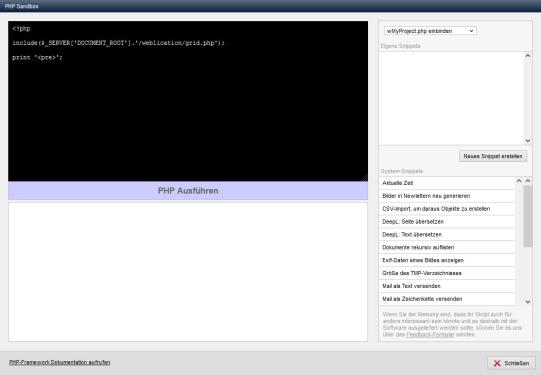The width and height of the screenshot is (541, 375).
Task: Click inside the black PHP code editor
Action: (188, 101)
